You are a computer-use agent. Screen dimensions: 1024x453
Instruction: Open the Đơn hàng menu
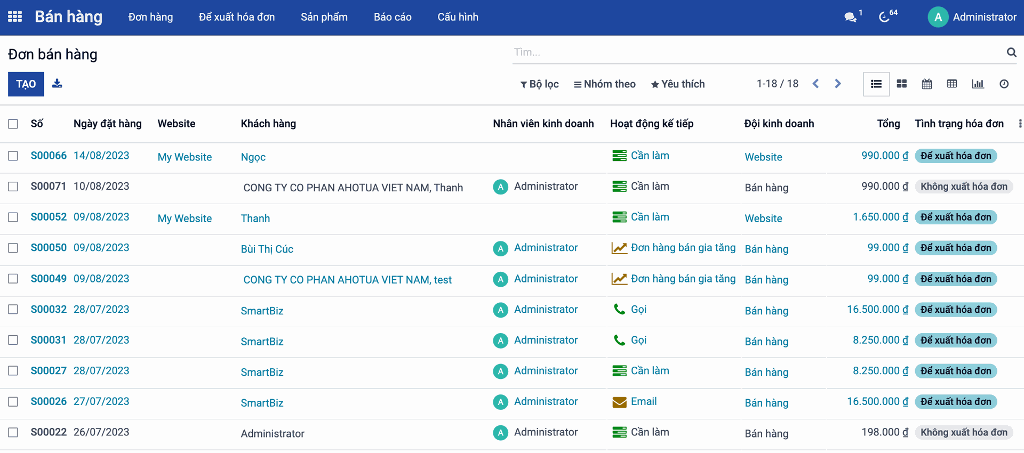[151, 18]
